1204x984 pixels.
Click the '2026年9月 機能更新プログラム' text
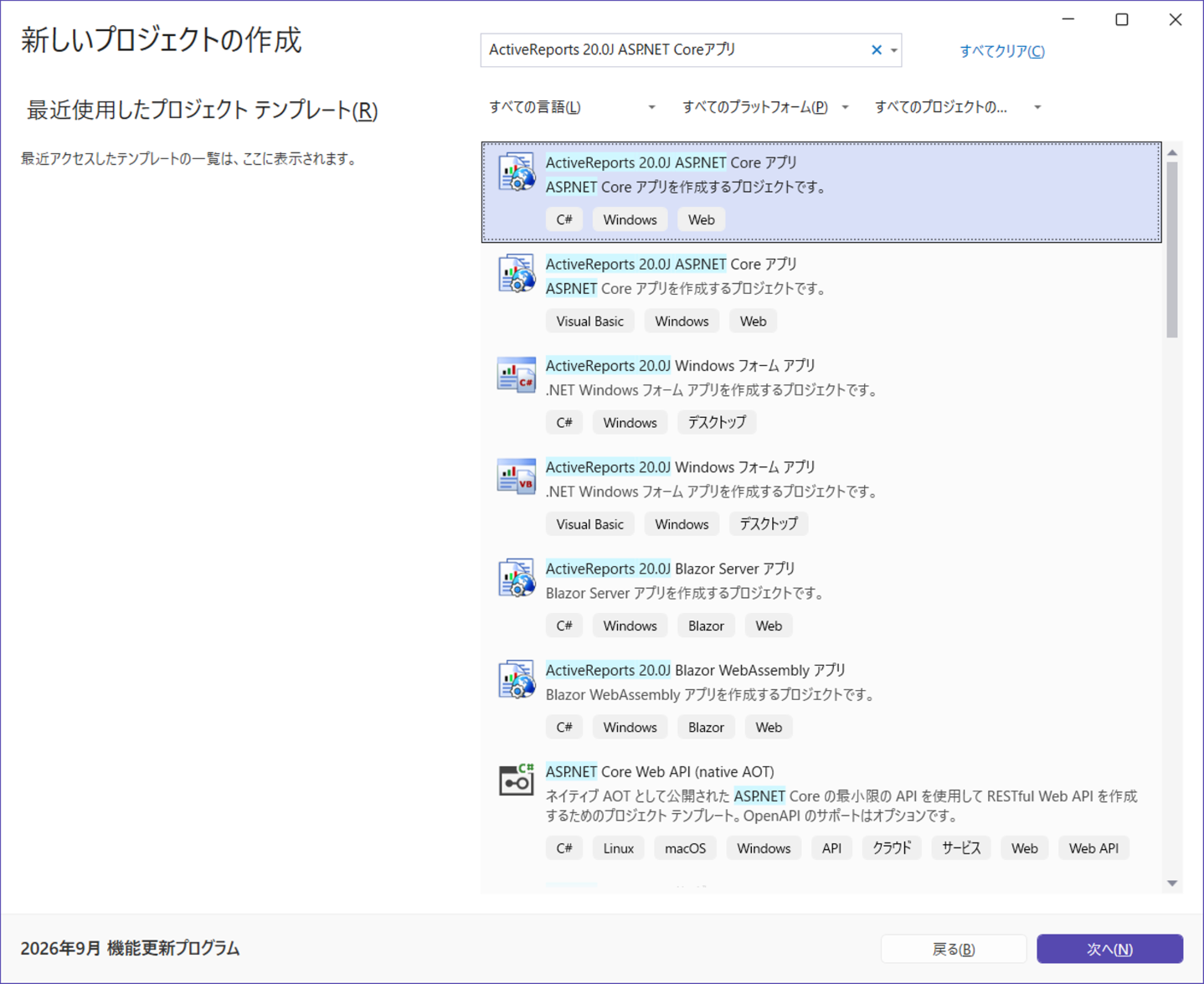point(130,949)
